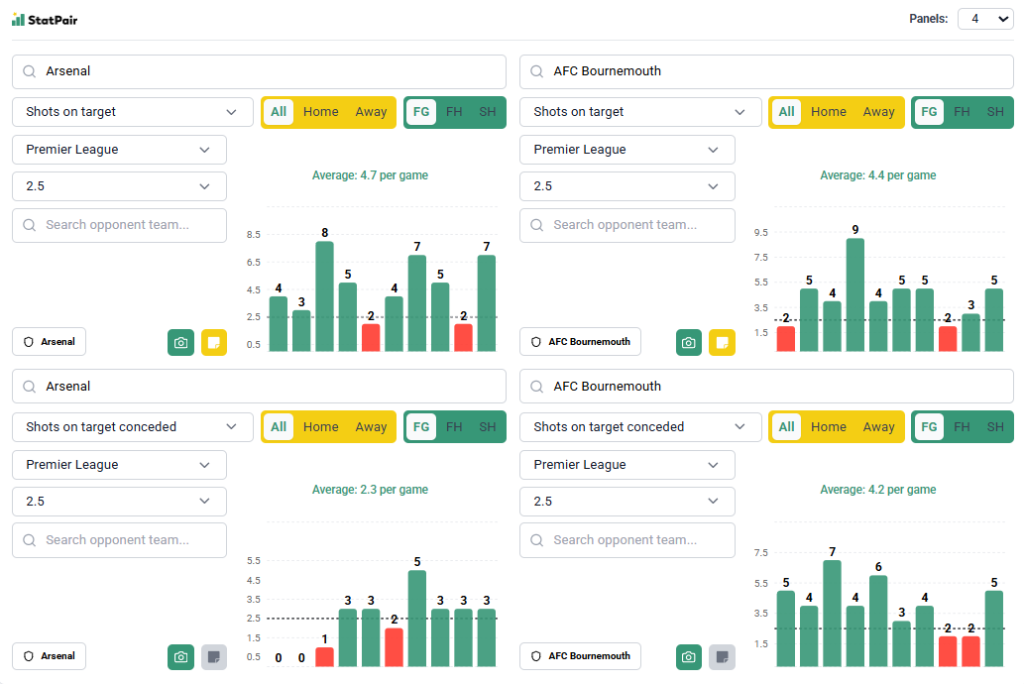Select FH tab in Bournemouth shots on target panel
The height and width of the screenshot is (684, 1024).
pos(962,112)
